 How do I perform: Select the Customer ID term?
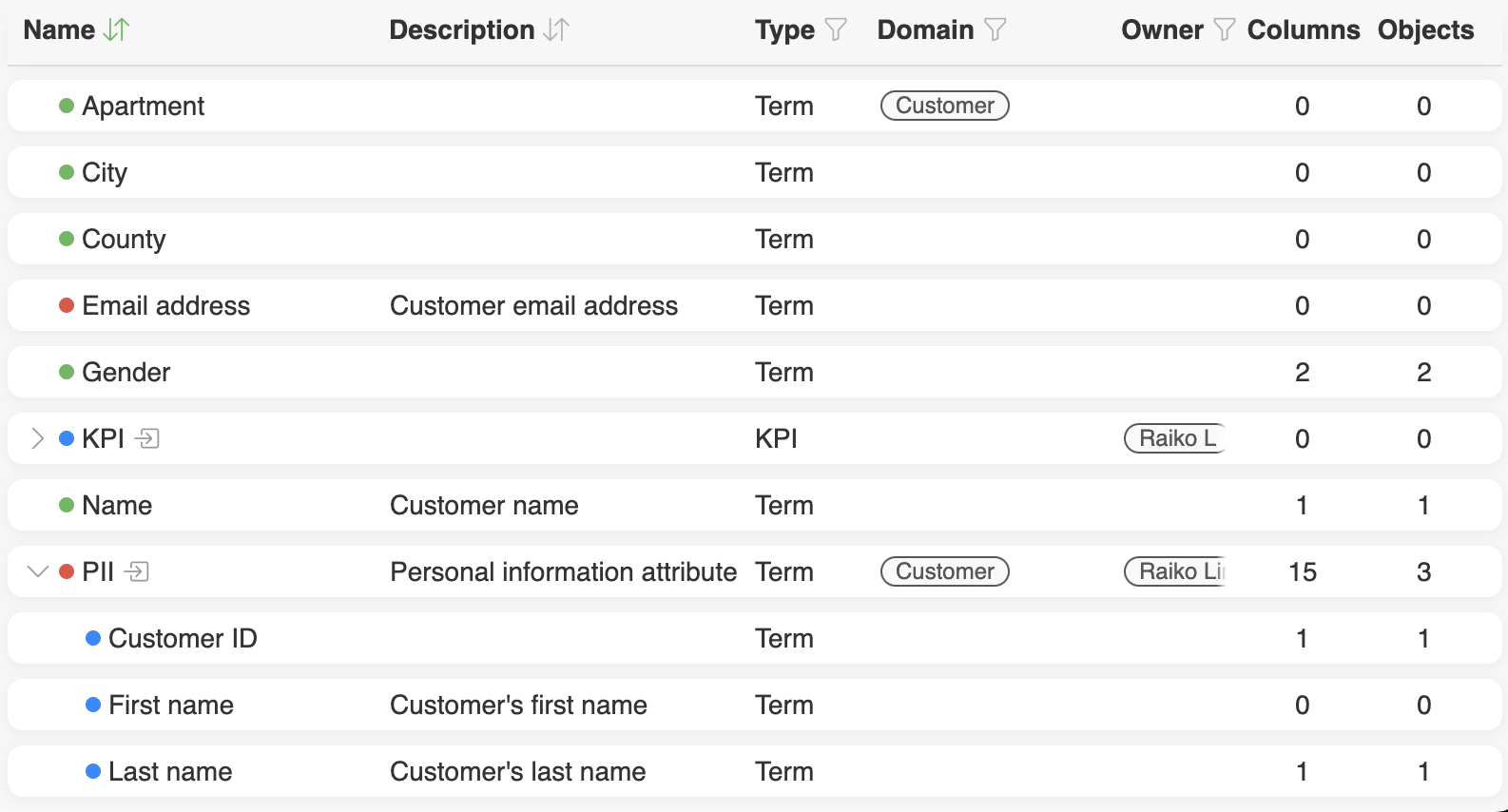click(x=183, y=638)
